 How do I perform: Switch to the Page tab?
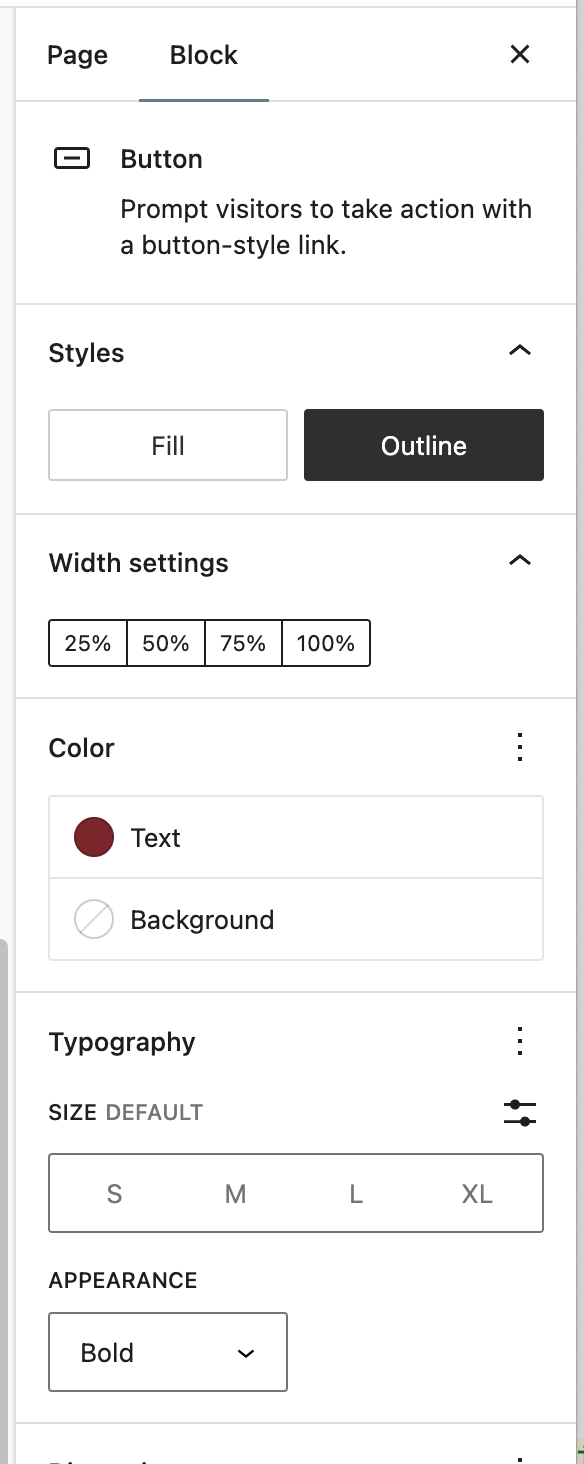point(77,55)
